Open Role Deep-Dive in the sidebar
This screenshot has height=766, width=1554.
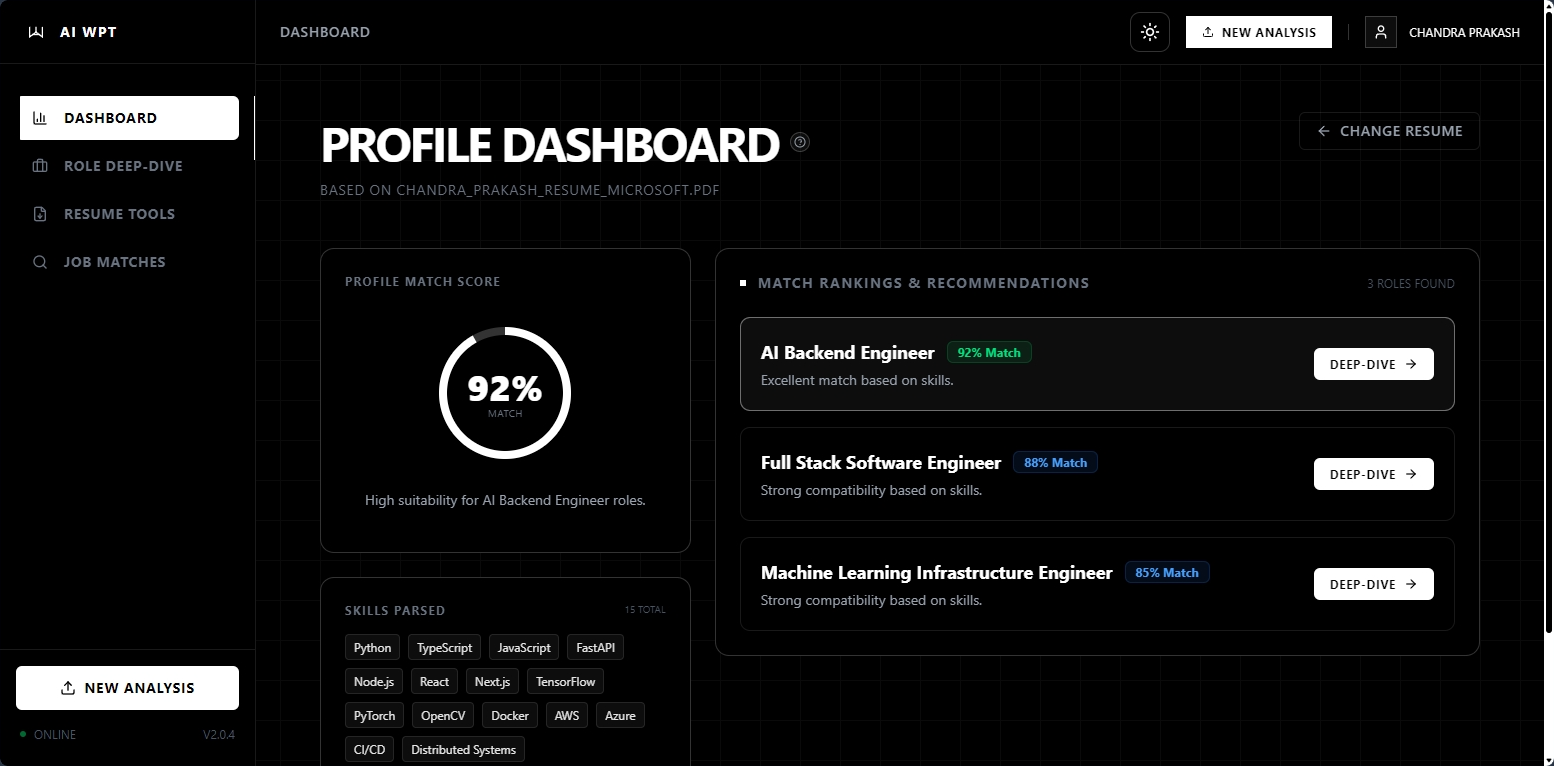pos(129,166)
